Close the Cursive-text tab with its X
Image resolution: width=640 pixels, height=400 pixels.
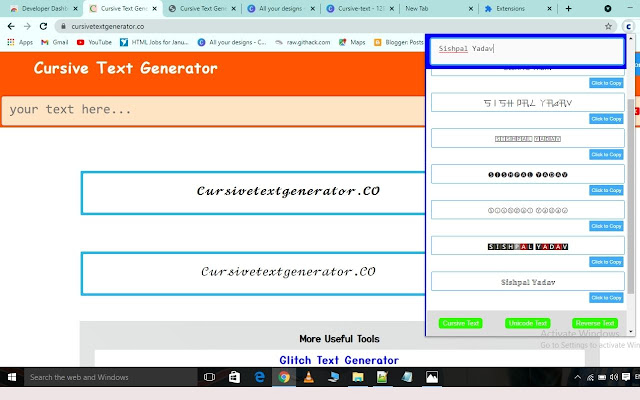pos(391,9)
